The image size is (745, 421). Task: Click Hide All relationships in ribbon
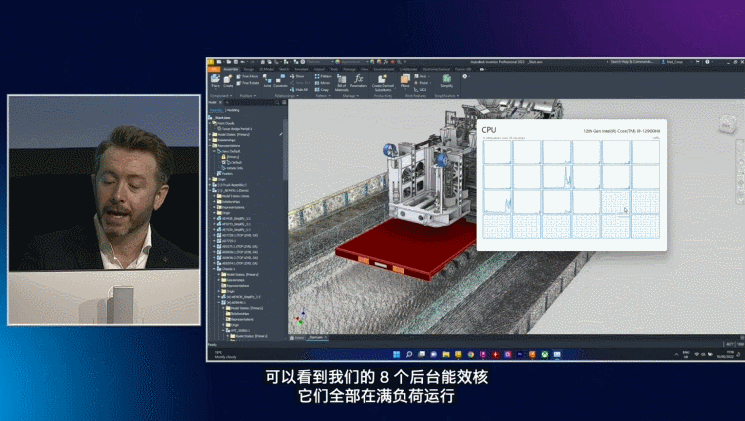[x=299, y=89]
